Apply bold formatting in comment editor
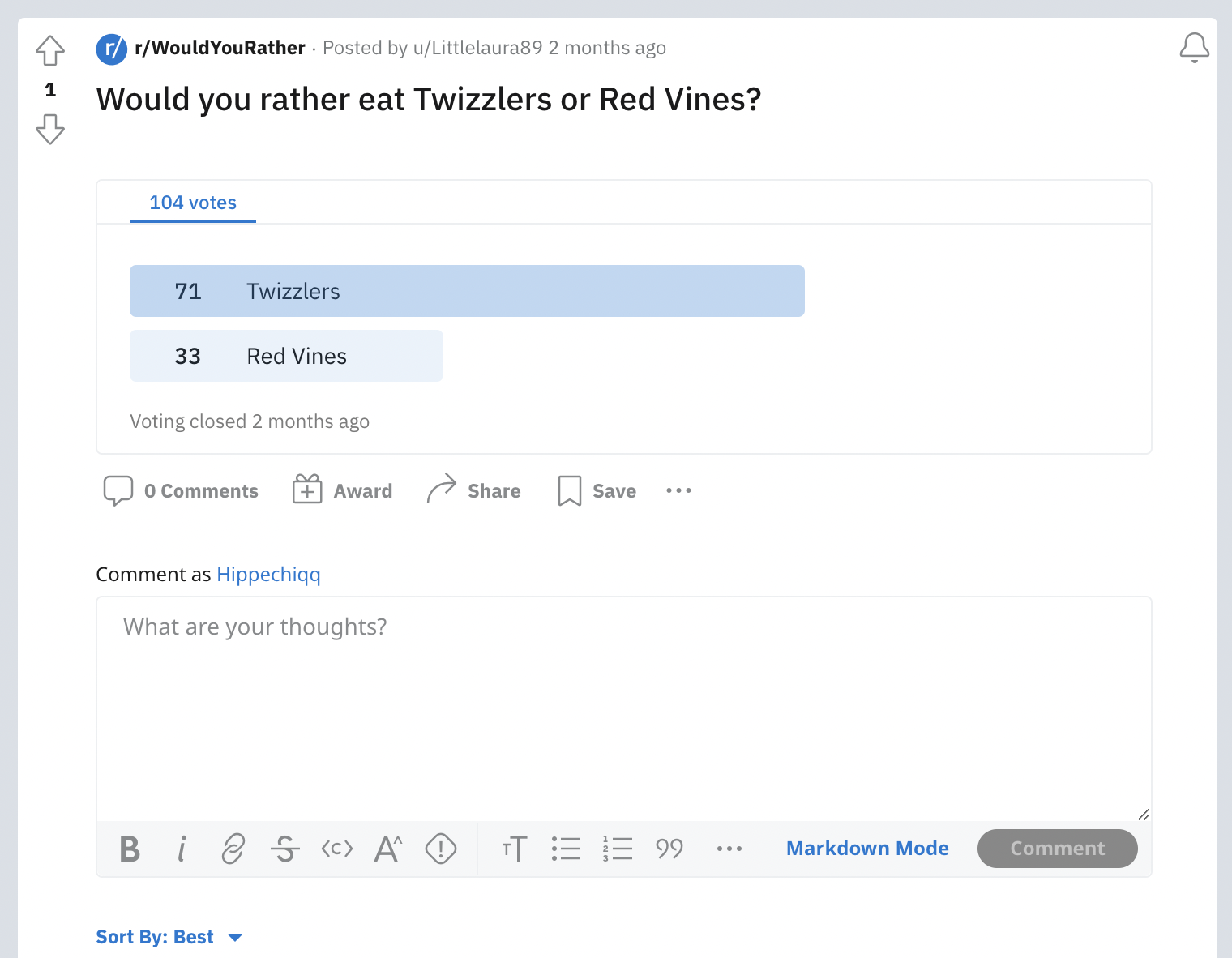1232x958 pixels. point(130,849)
